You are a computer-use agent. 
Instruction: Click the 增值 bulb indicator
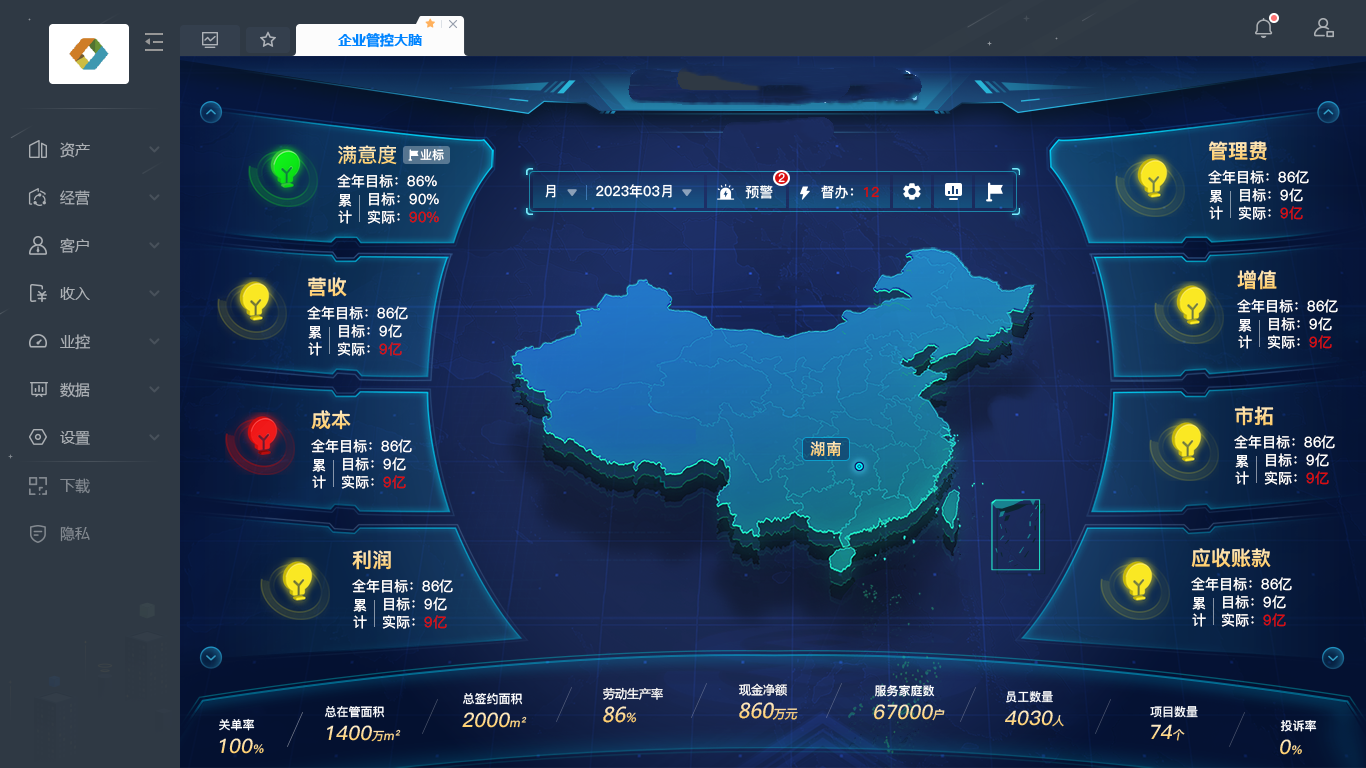tap(1191, 305)
